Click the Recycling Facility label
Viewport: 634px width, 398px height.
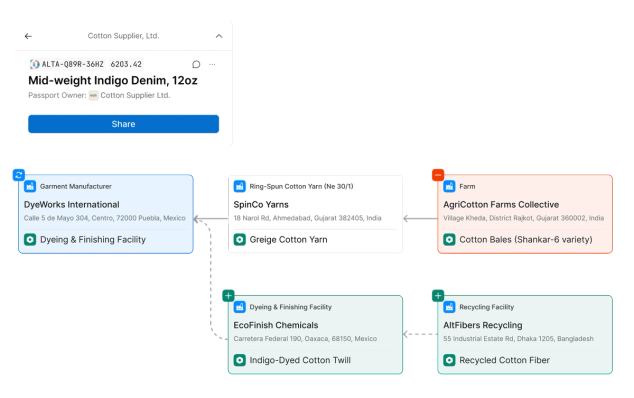[x=486, y=307]
